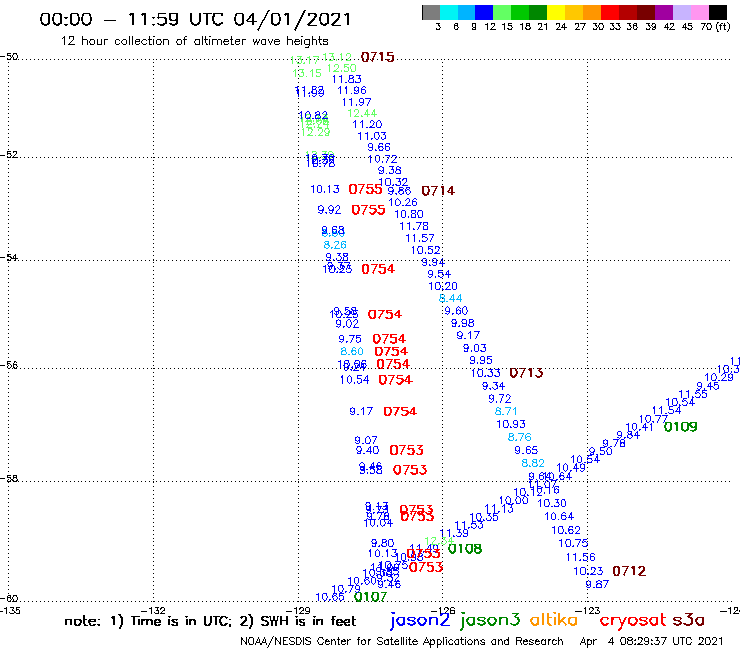Select the green value '12.44'
The width and height of the screenshot is (740, 650).
[x=362, y=113]
